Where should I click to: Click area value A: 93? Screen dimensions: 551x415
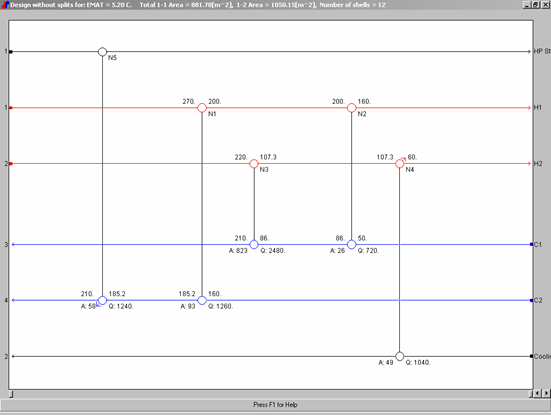click(x=188, y=306)
